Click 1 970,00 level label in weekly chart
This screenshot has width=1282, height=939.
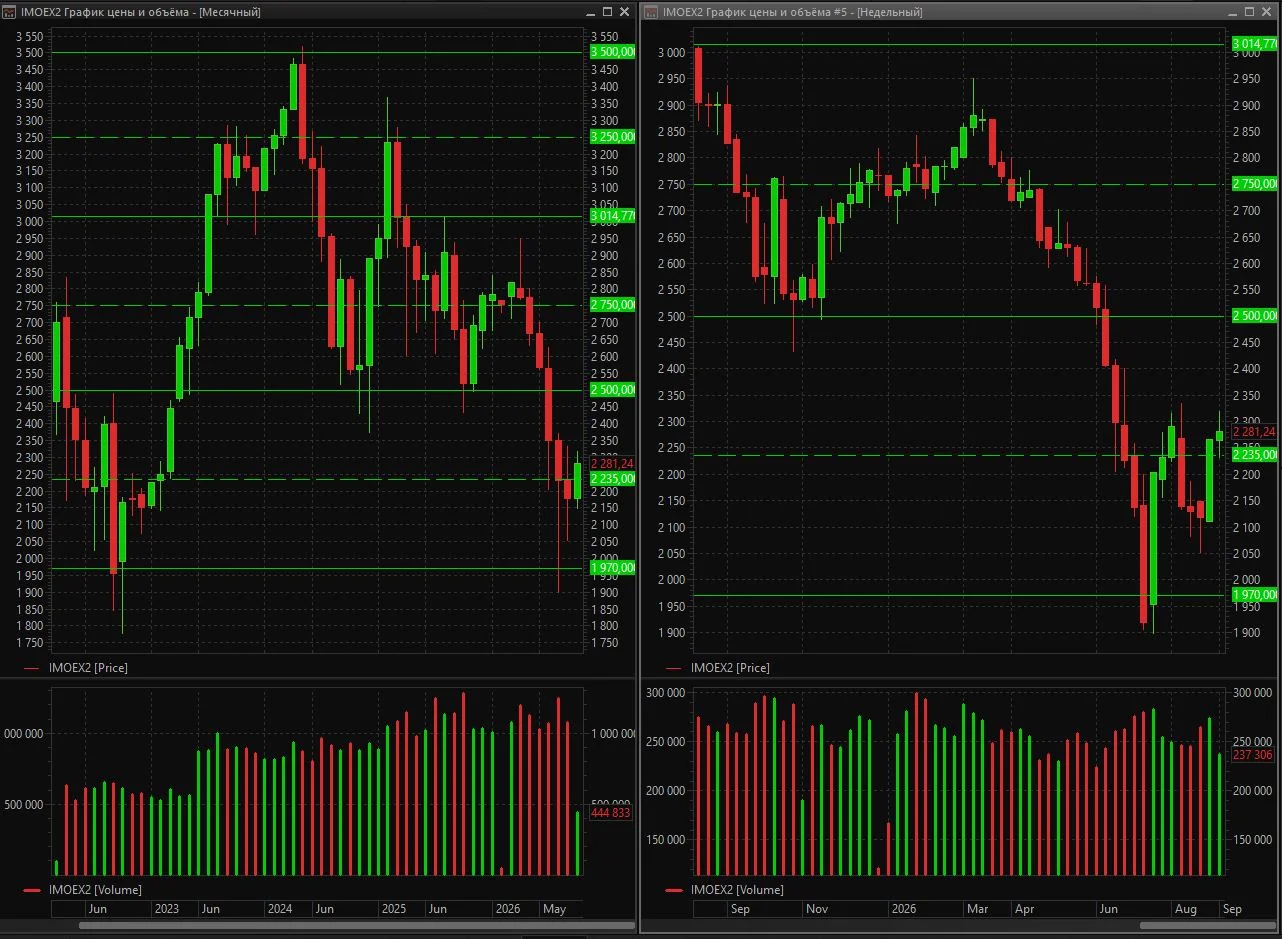click(1254, 595)
